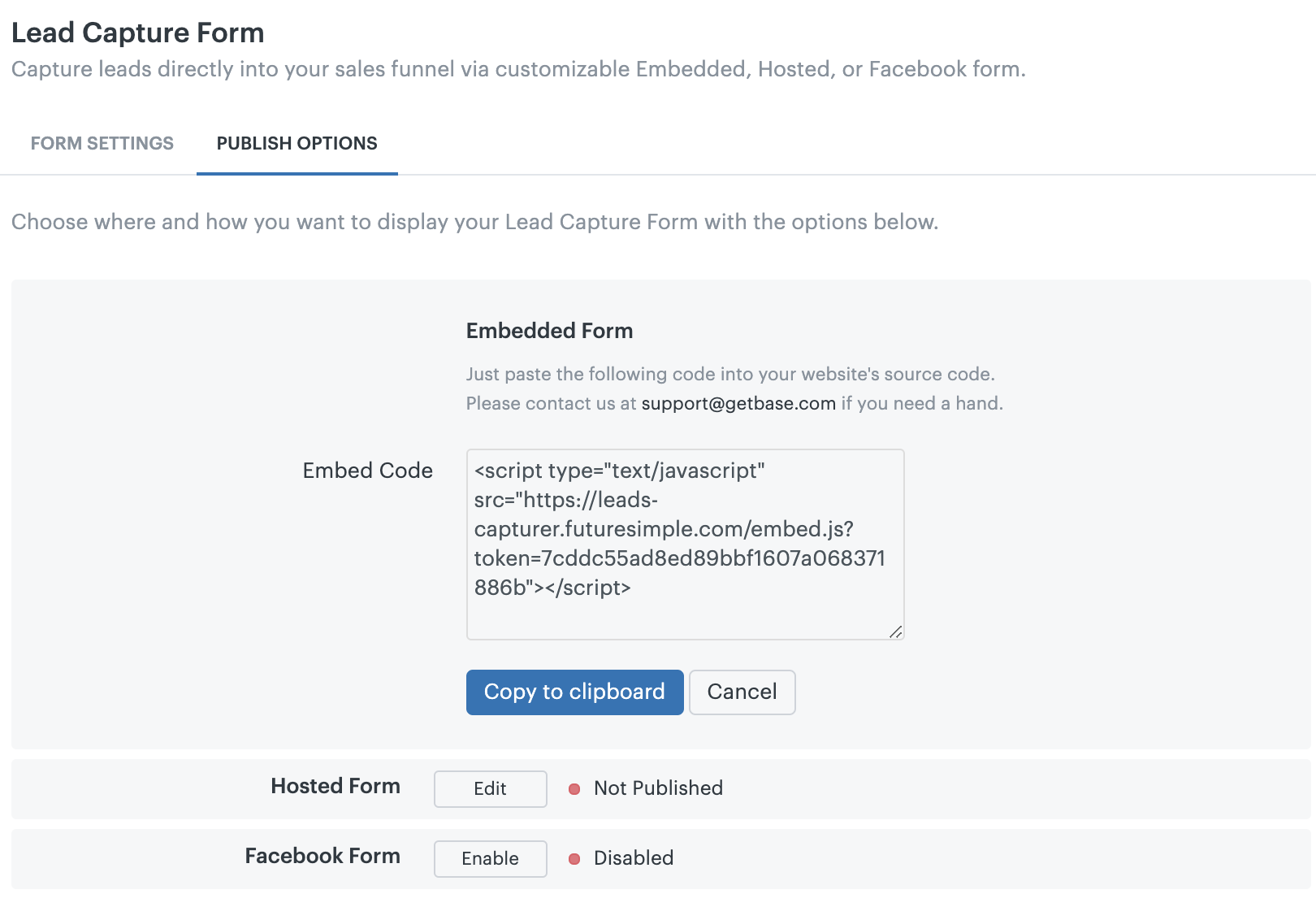This screenshot has height=907, width=1316.
Task: Click the Hosted Form row label
Action: point(335,786)
